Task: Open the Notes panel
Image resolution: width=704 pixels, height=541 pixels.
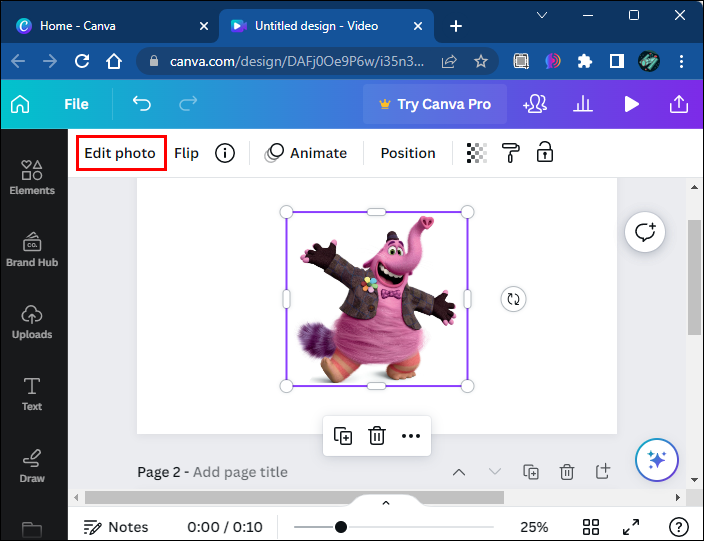Action: [116, 527]
